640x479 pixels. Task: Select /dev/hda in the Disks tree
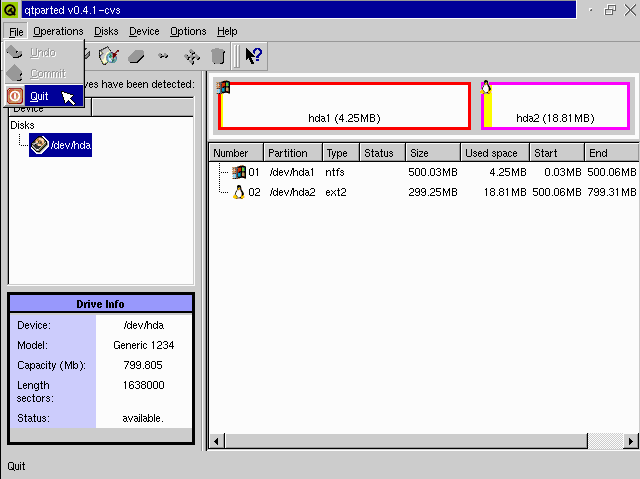point(60,145)
